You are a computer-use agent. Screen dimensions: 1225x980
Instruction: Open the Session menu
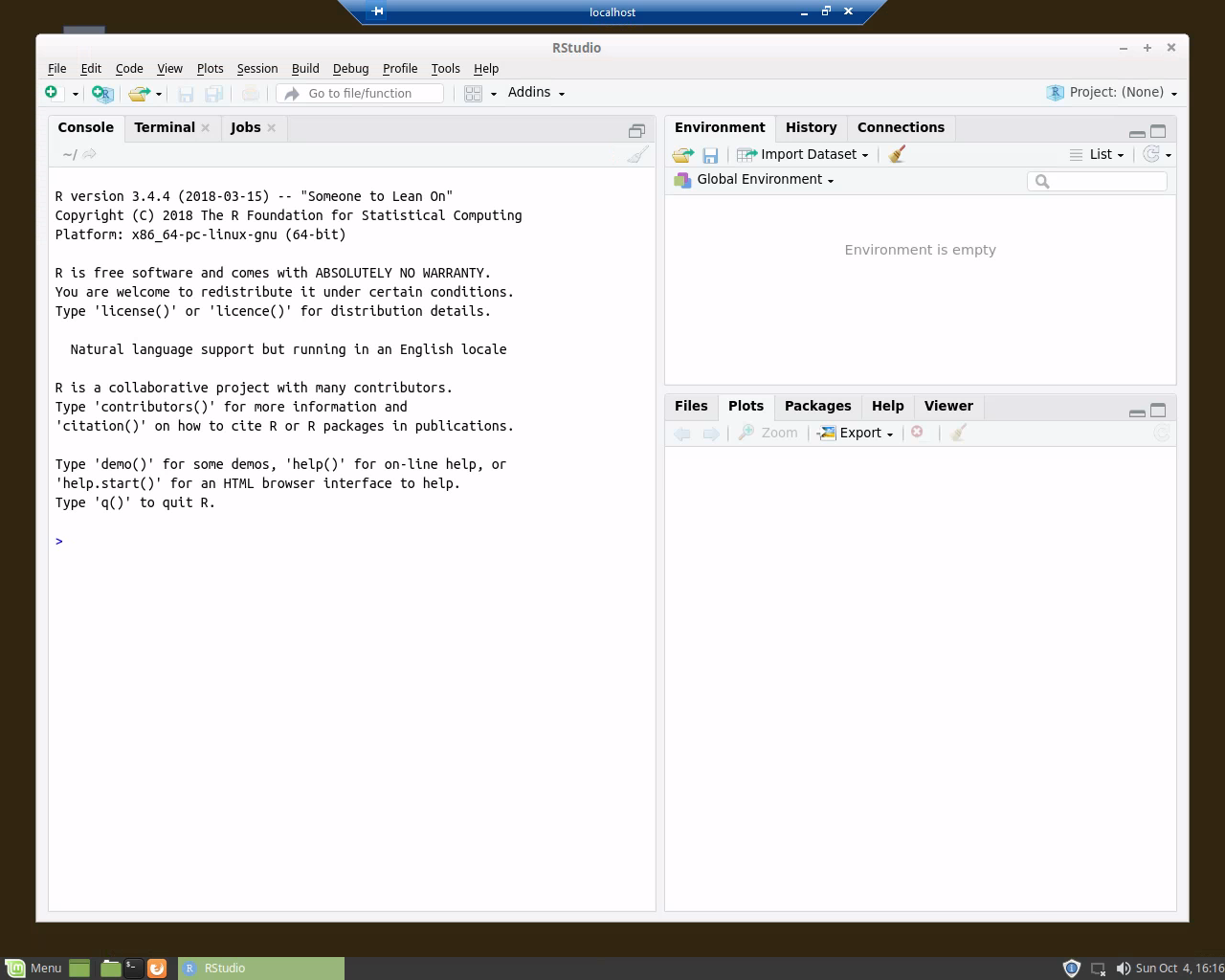(x=257, y=69)
